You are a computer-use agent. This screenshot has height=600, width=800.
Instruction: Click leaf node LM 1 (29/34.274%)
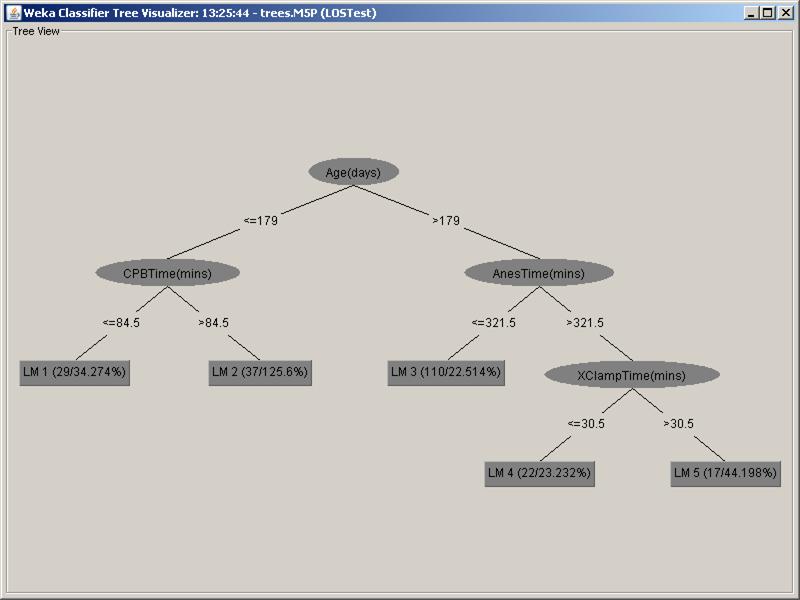[74, 372]
